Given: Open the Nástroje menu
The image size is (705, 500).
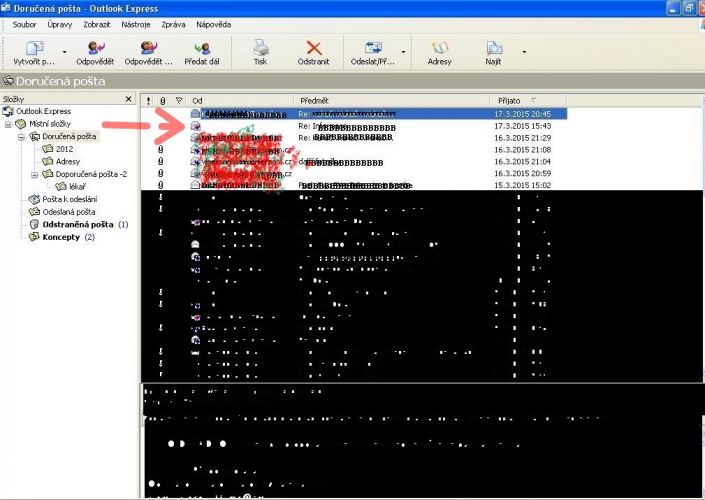Looking at the screenshot, I should [x=136, y=25].
